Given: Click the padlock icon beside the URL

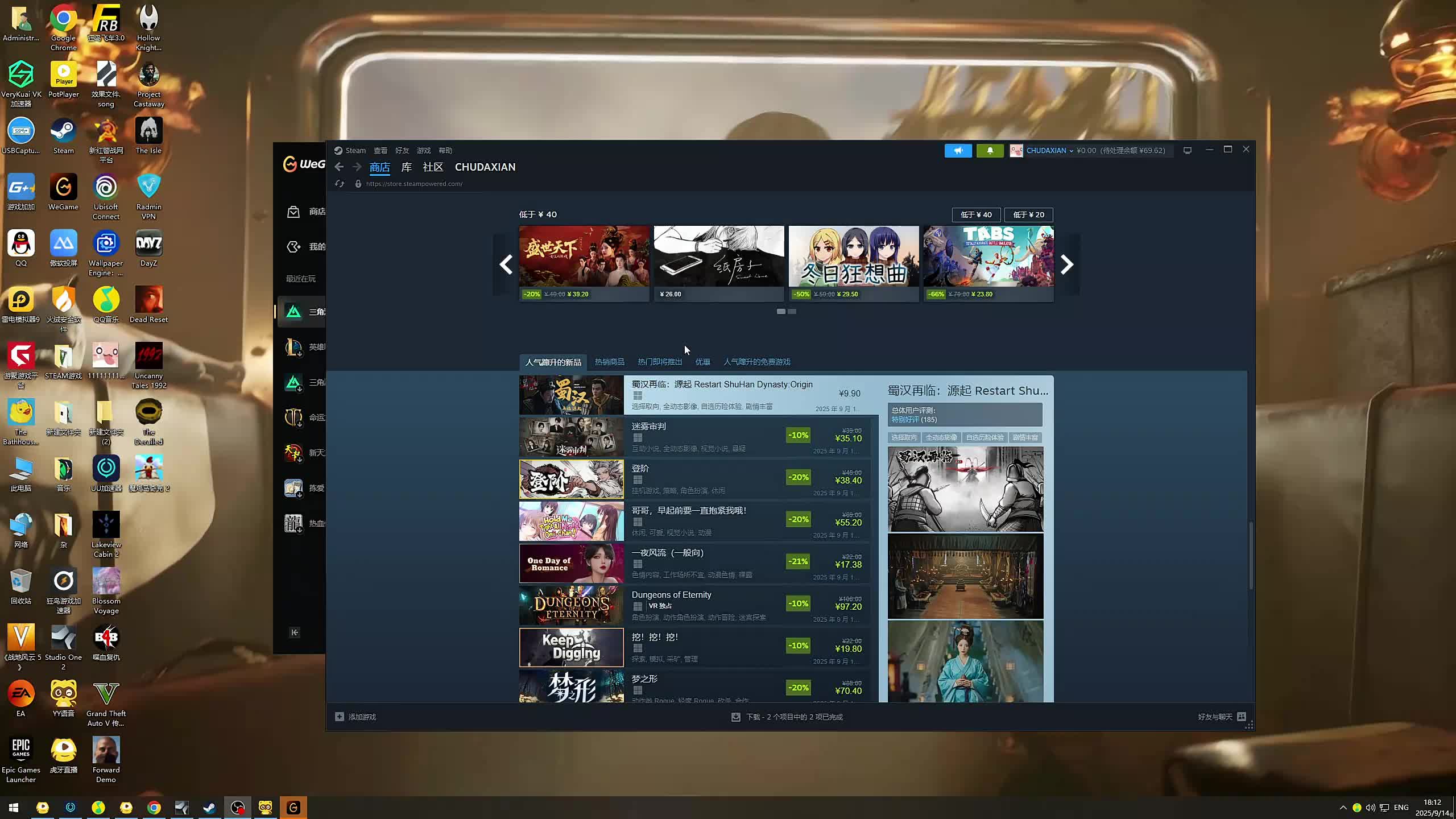Looking at the screenshot, I should pyautogui.click(x=358, y=184).
